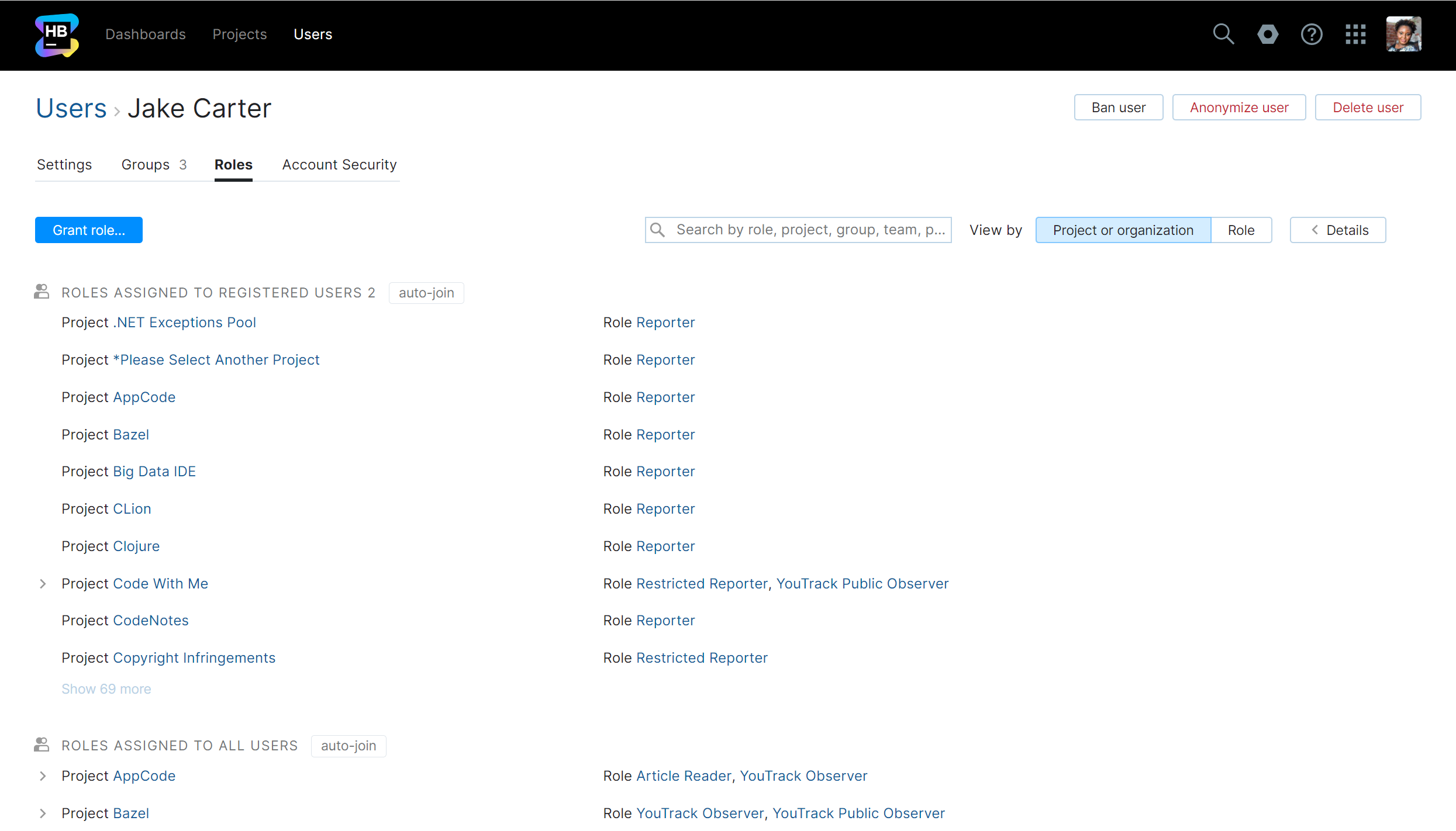Click the Ban user button

1118,108
